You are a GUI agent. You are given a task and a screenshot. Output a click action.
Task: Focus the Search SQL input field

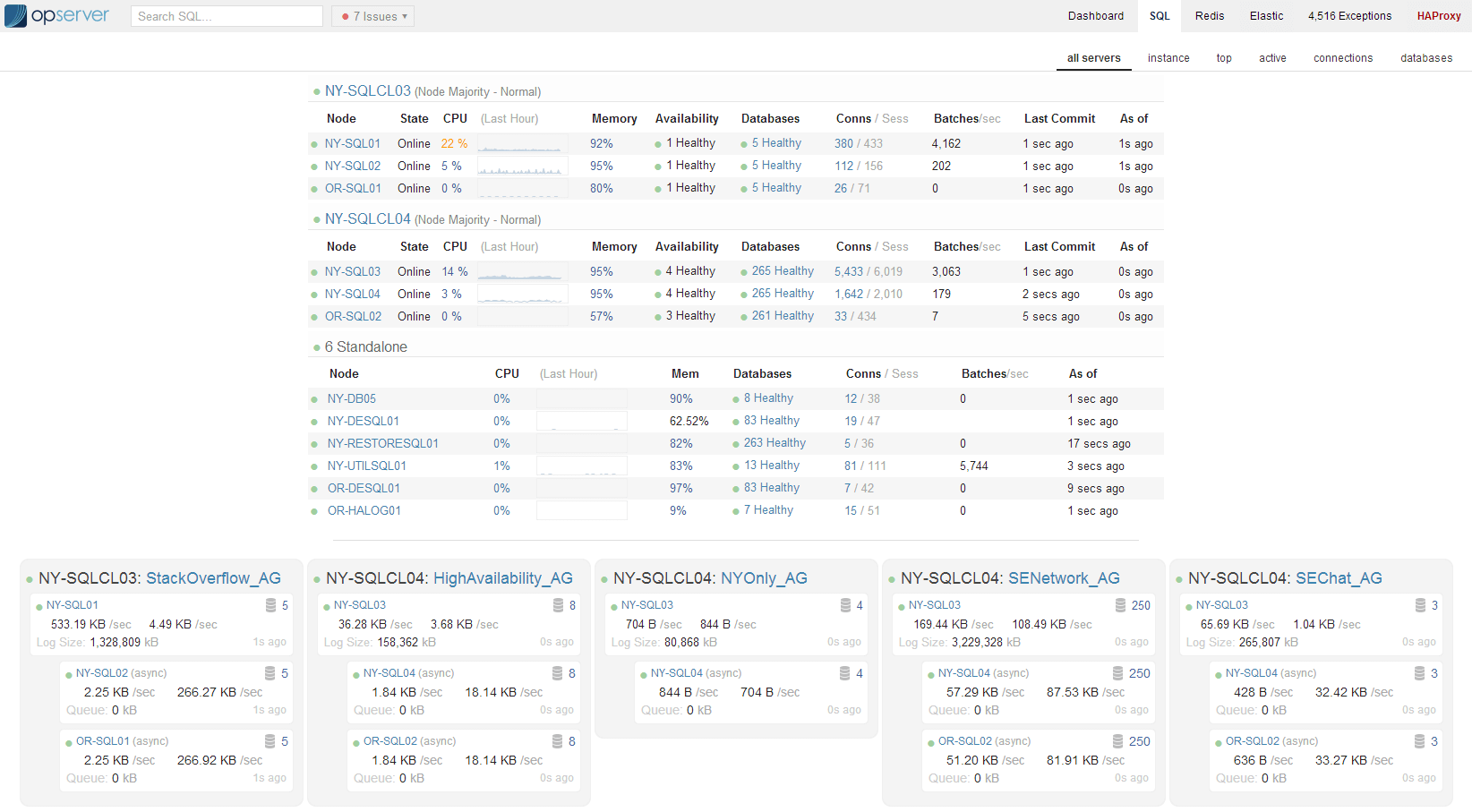[227, 16]
